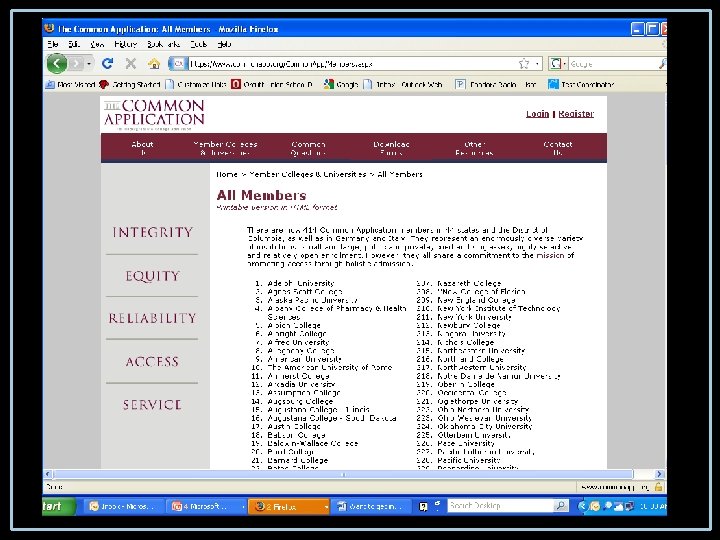Click the Search Desktop input box

click(501, 506)
